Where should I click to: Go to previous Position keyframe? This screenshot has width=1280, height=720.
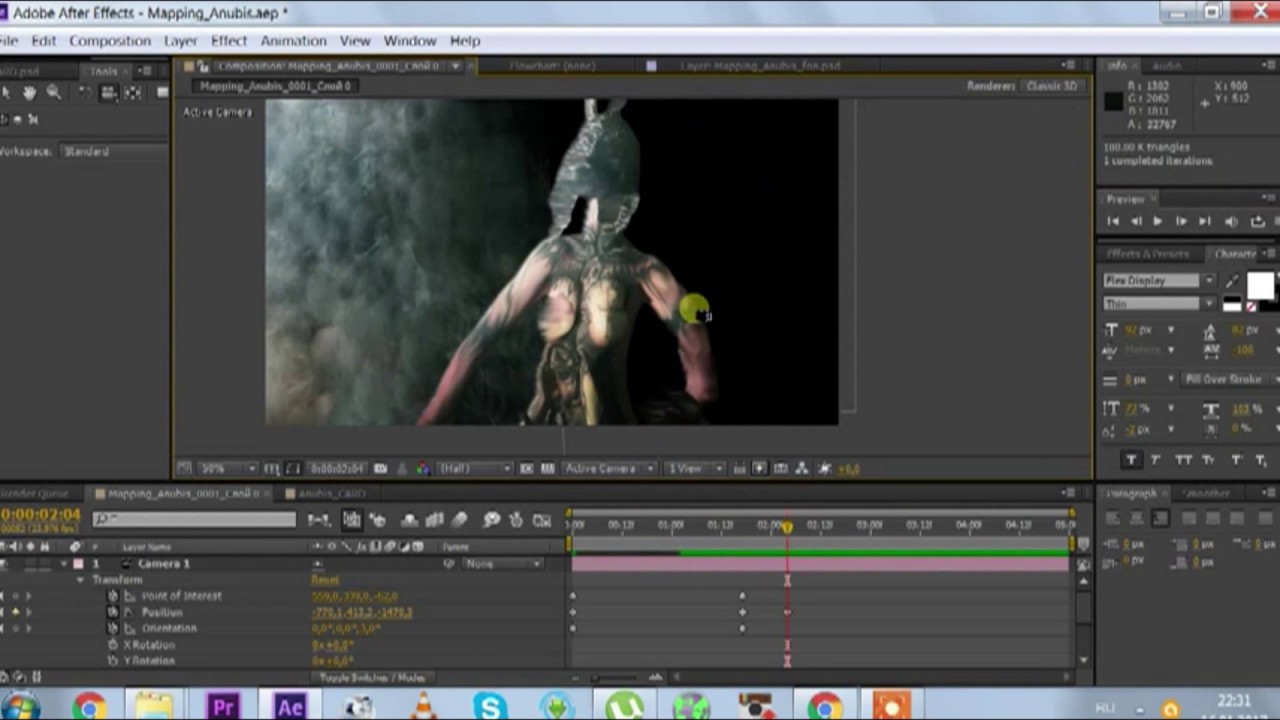click(3, 612)
